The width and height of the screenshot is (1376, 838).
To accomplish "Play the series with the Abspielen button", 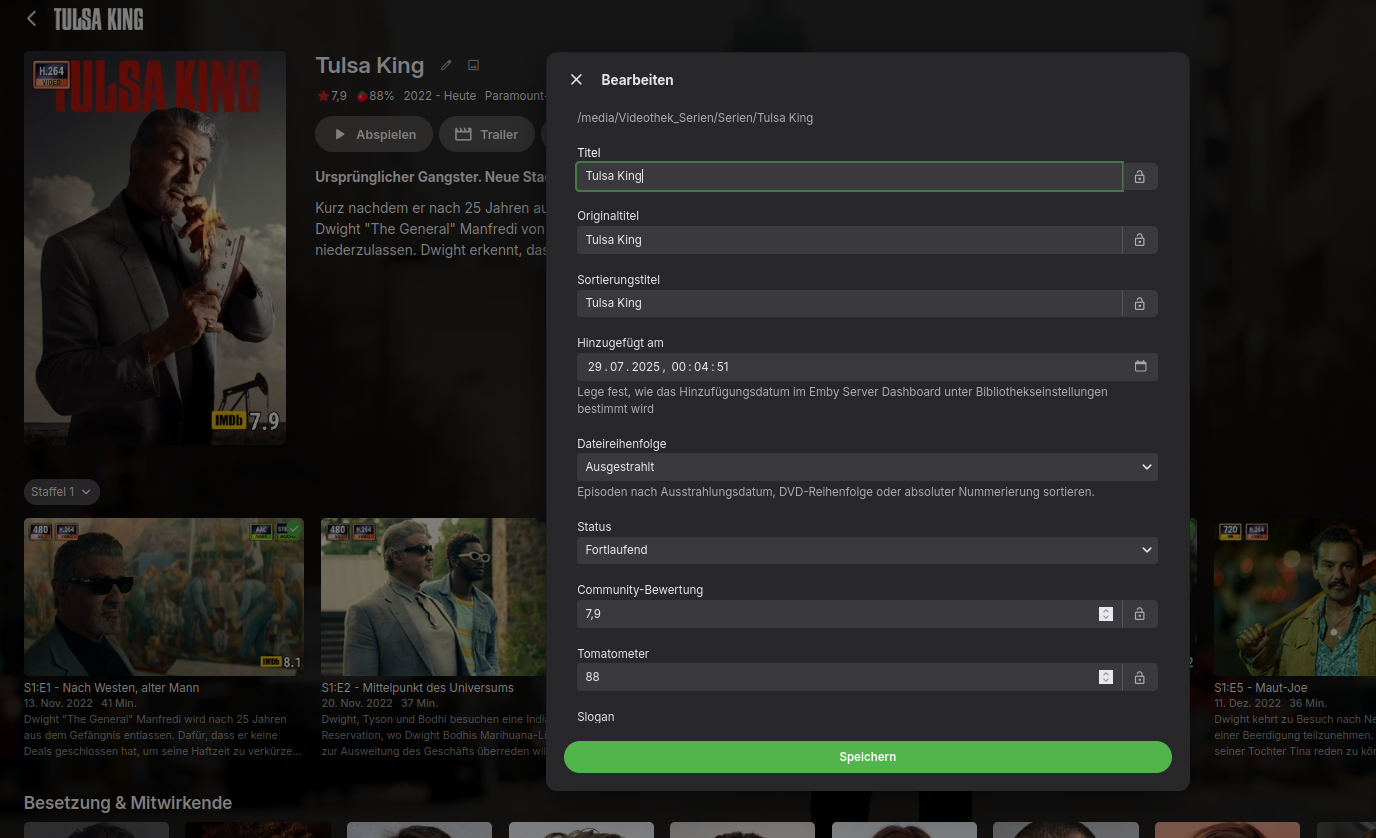I will [x=374, y=134].
